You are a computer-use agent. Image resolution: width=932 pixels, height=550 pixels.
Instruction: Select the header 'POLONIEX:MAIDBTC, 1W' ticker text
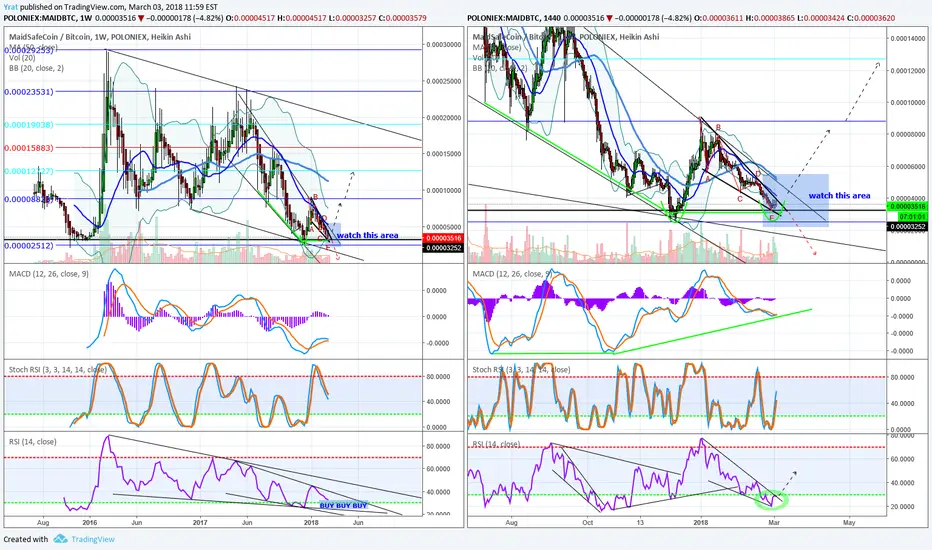pyautogui.click(x=48, y=18)
